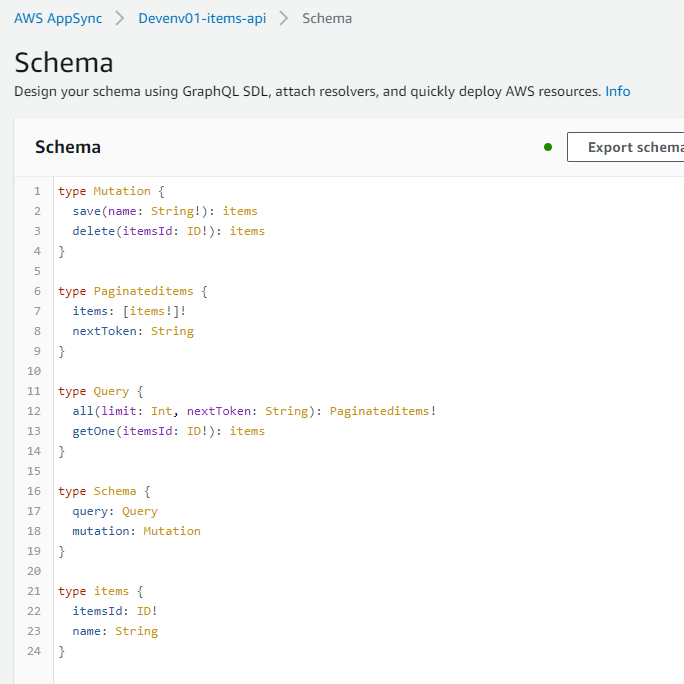Click the delete(itemsId: ID!) mutation line
This screenshot has height=684, width=684.
click(x=168, y=231)
